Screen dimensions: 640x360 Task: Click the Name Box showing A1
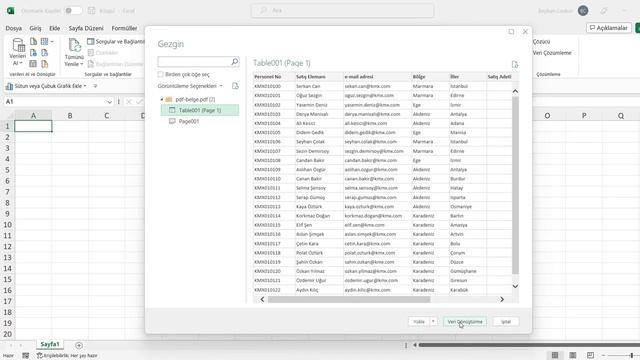55,102
